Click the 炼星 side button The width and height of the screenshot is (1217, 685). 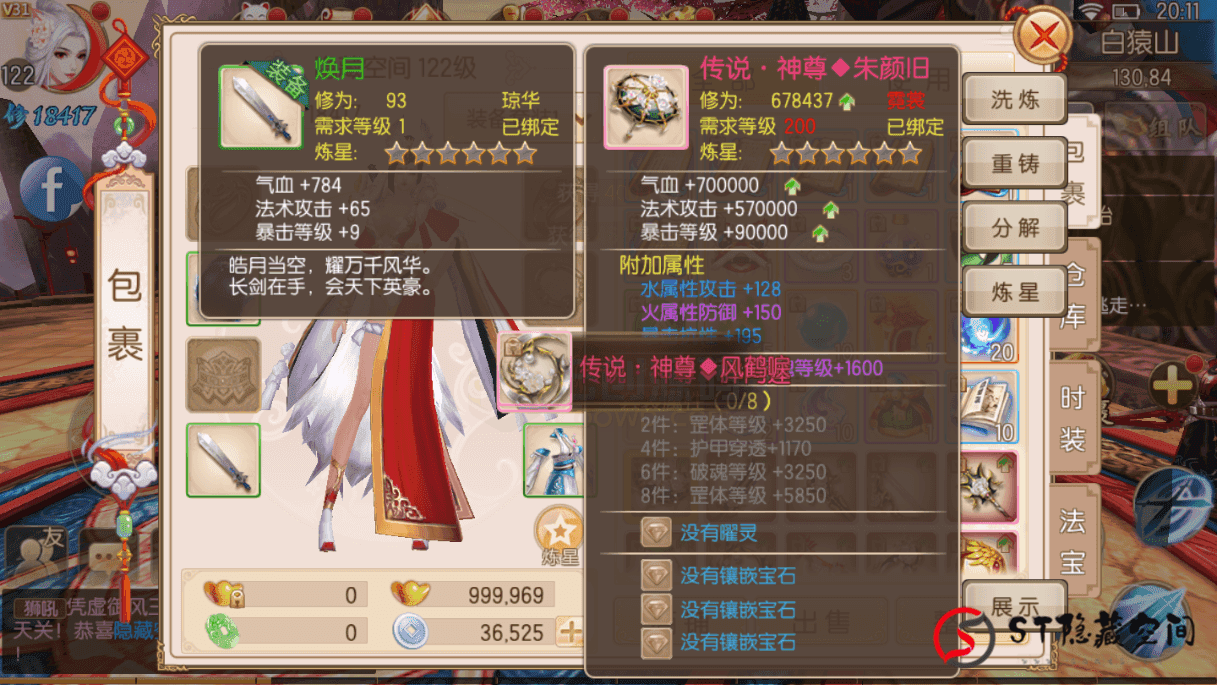tap(1015, 292)
